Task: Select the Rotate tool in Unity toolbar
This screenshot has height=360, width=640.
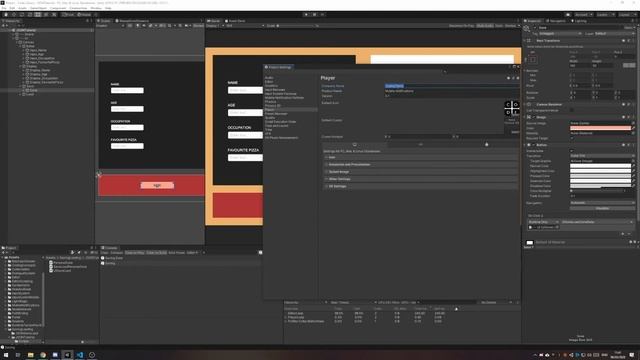Action: (22, 14)
